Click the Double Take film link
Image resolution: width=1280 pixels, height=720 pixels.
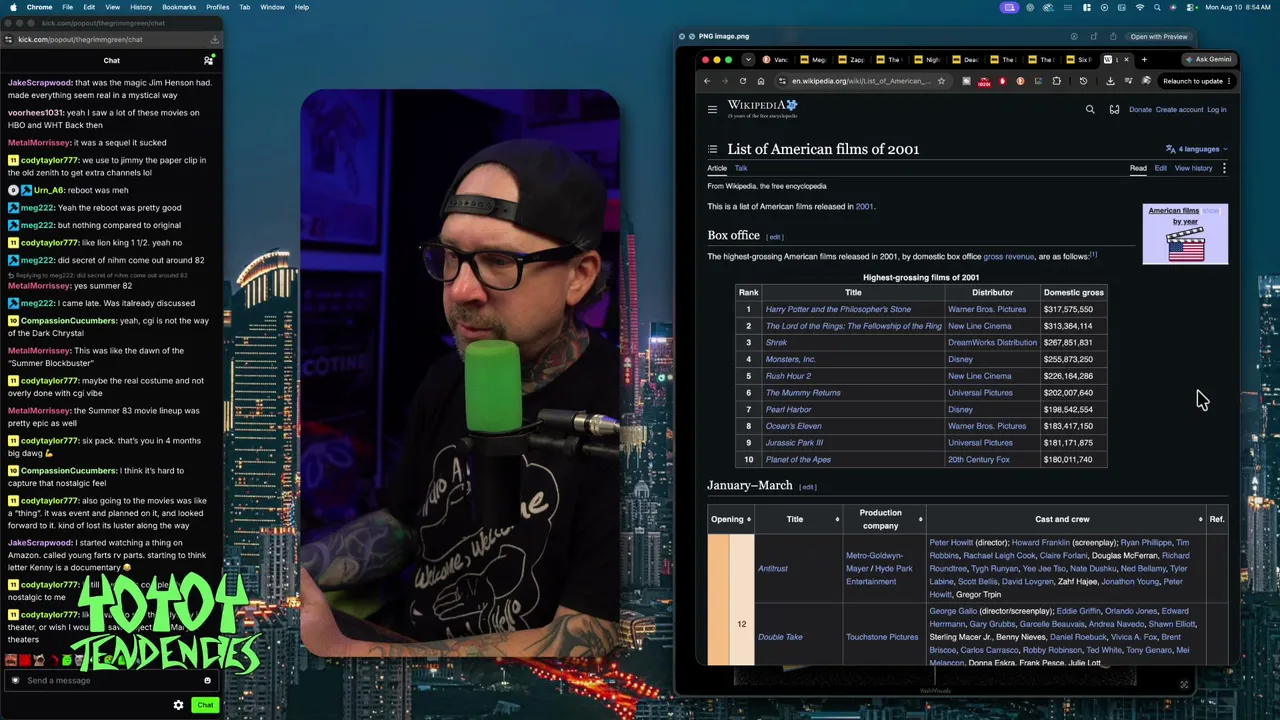tap(780, 637)
